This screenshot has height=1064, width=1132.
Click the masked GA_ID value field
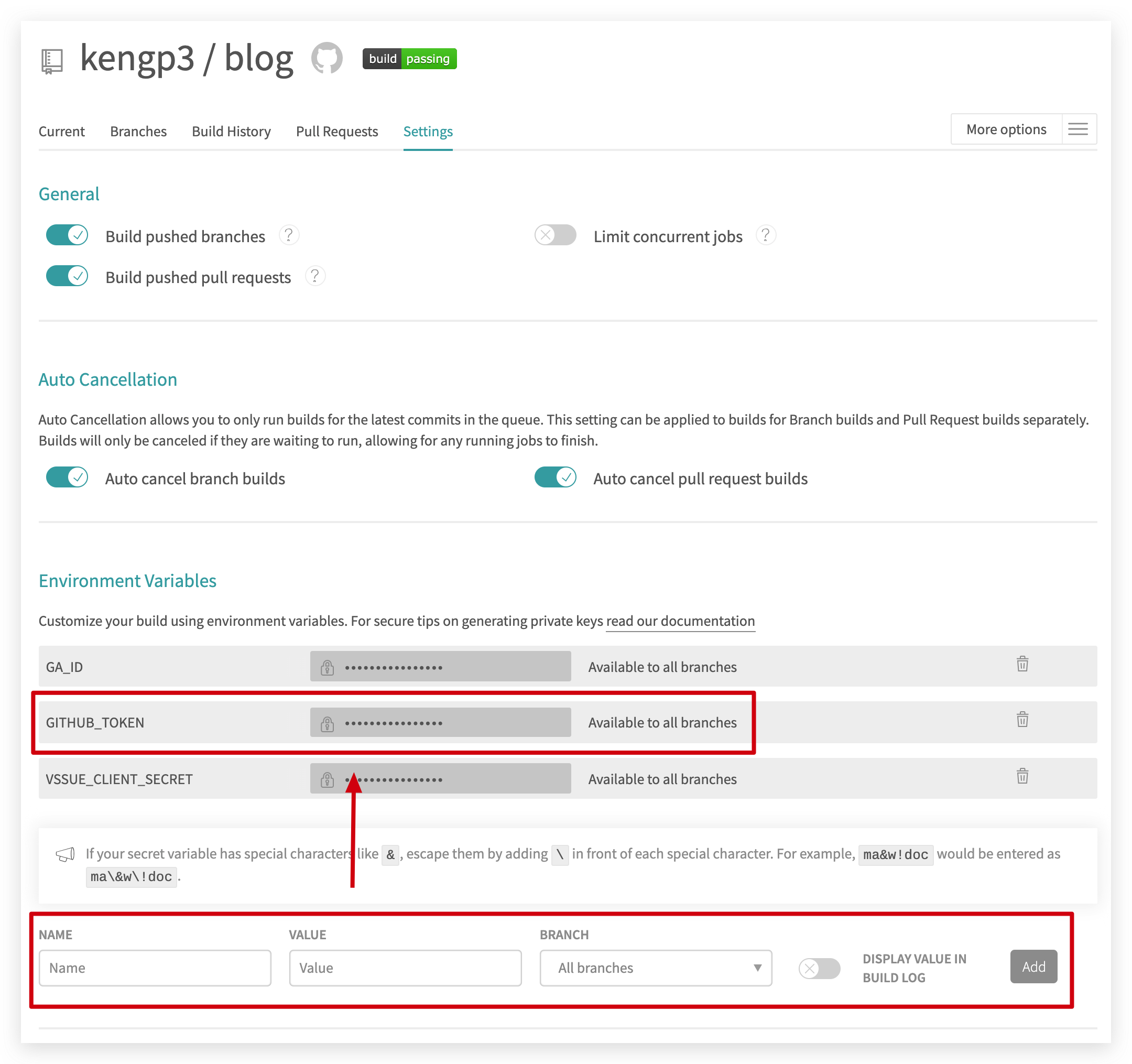coord(441,666)
